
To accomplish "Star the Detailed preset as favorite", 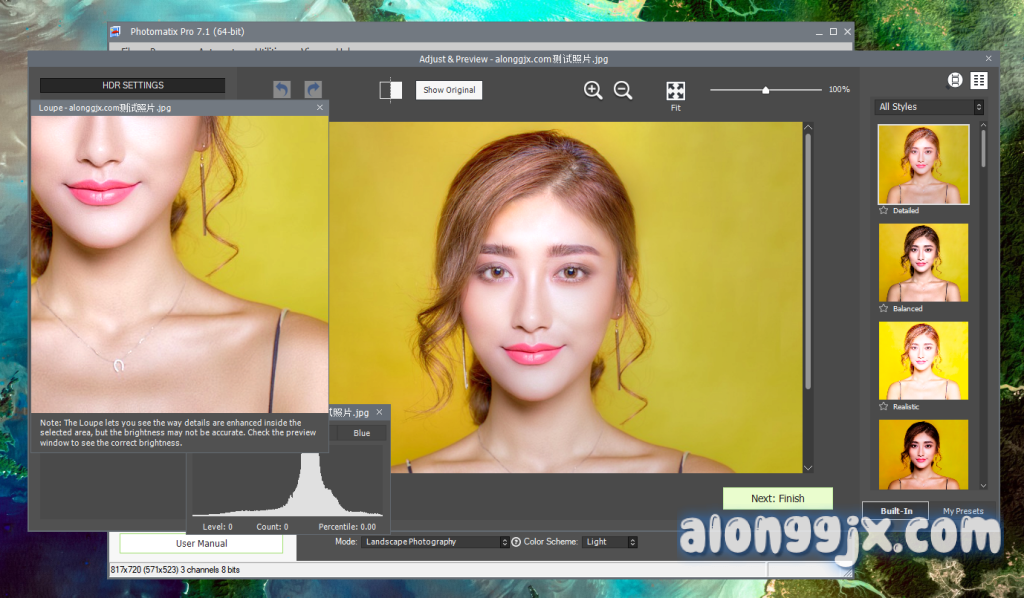I will click(x=884, y=211).
